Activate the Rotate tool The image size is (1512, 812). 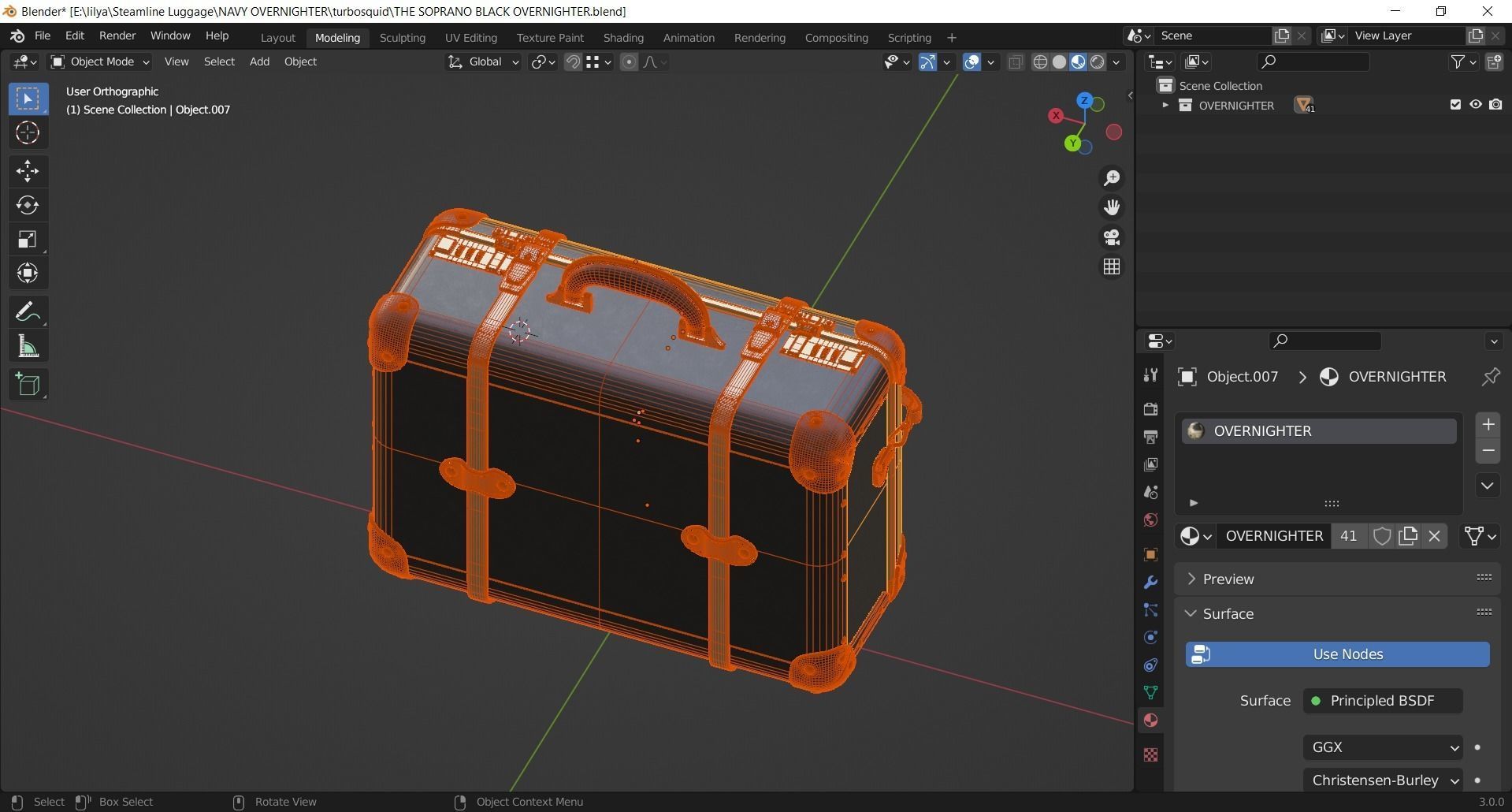tap(28, 205)
